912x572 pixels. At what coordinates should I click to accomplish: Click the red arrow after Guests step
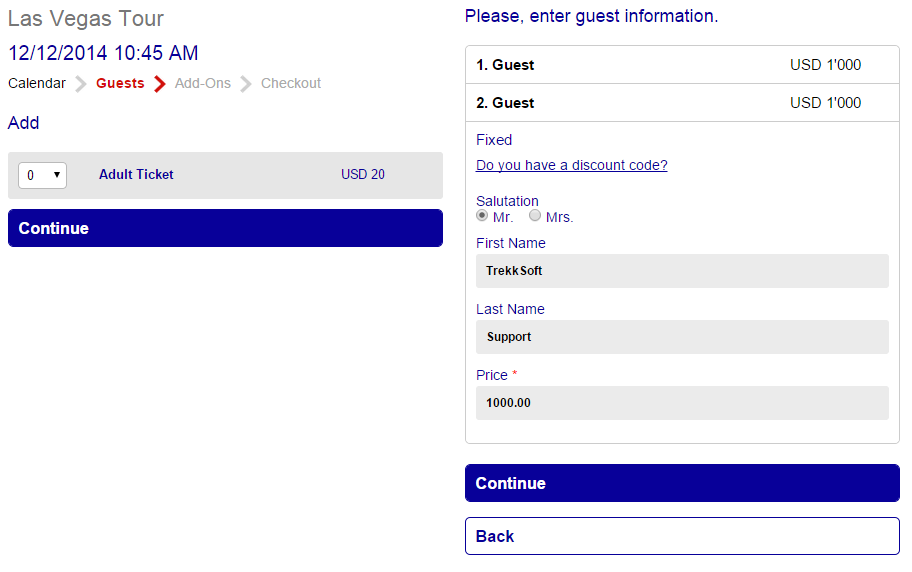tap(159, 84)
